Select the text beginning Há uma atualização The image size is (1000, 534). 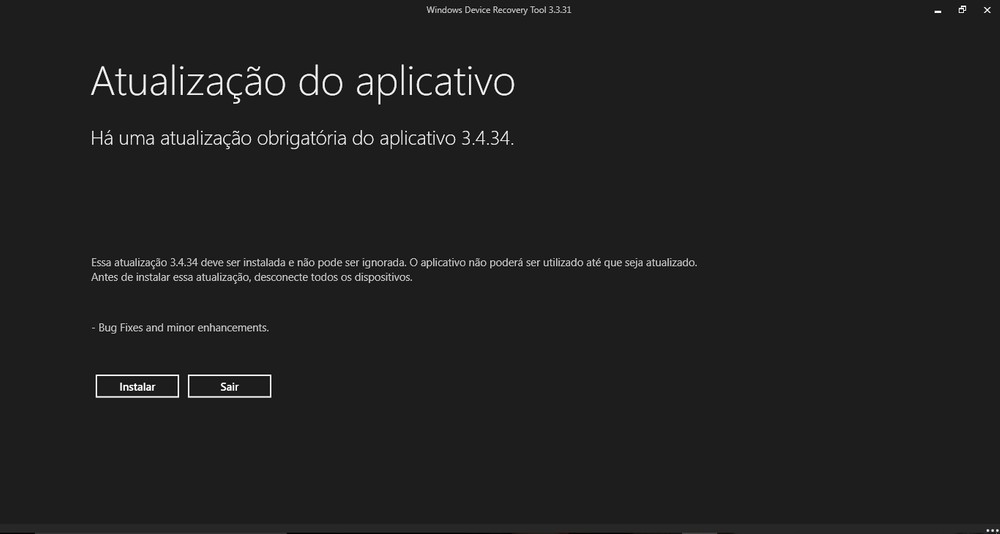point(302,139)
